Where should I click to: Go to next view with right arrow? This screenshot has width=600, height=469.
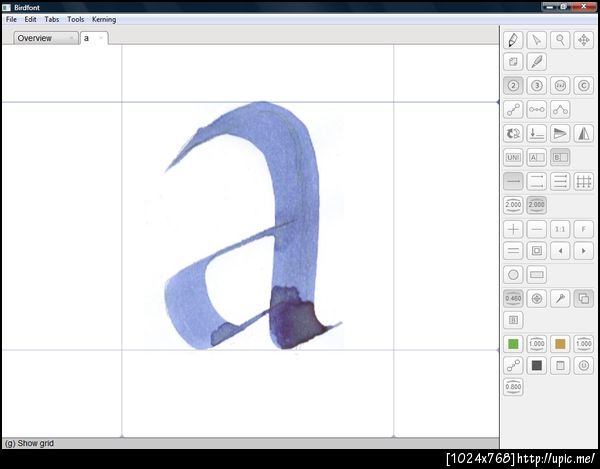(584, 251)
